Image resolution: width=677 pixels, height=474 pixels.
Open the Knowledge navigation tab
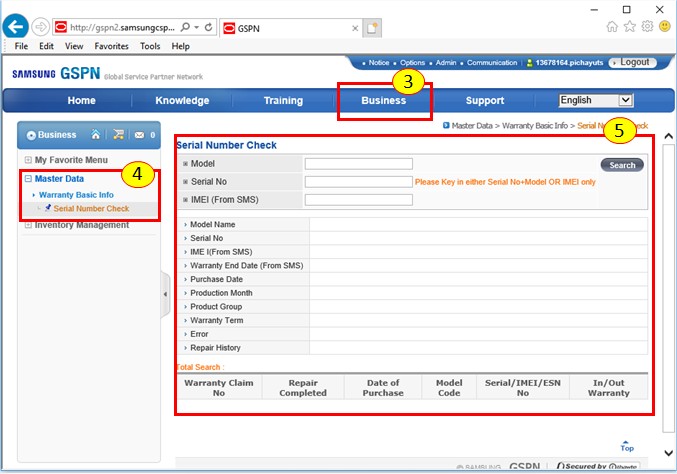coord(182,101)
